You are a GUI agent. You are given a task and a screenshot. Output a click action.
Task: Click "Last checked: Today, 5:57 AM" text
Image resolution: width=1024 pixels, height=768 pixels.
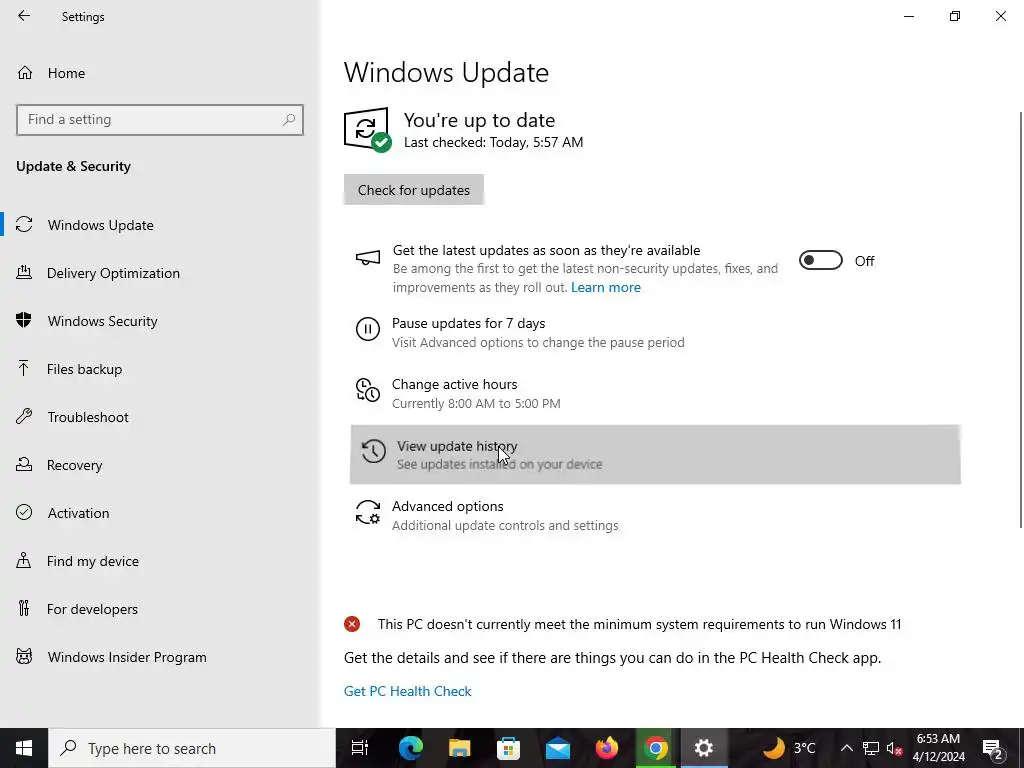pos(493,142)
